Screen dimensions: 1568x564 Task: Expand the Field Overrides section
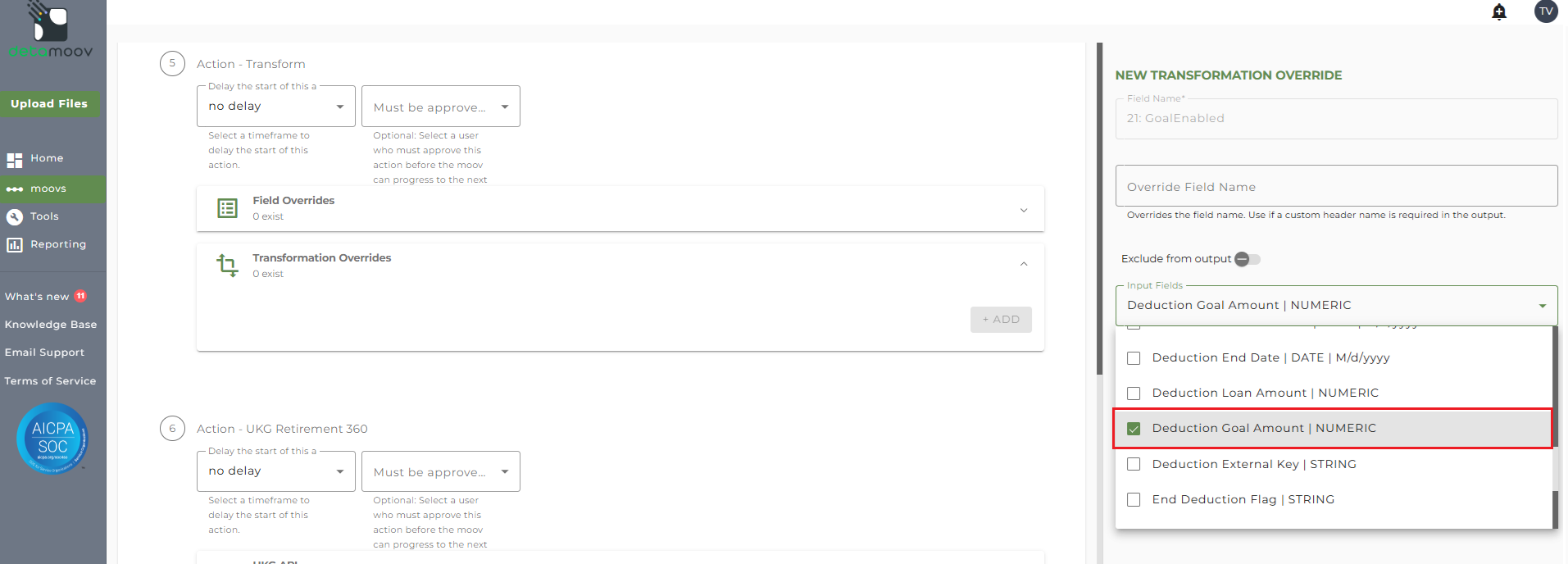pos(1023,210)
